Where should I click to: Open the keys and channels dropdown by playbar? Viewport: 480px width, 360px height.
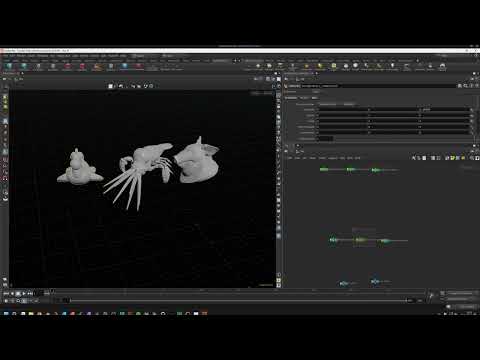tap(460, 293)
